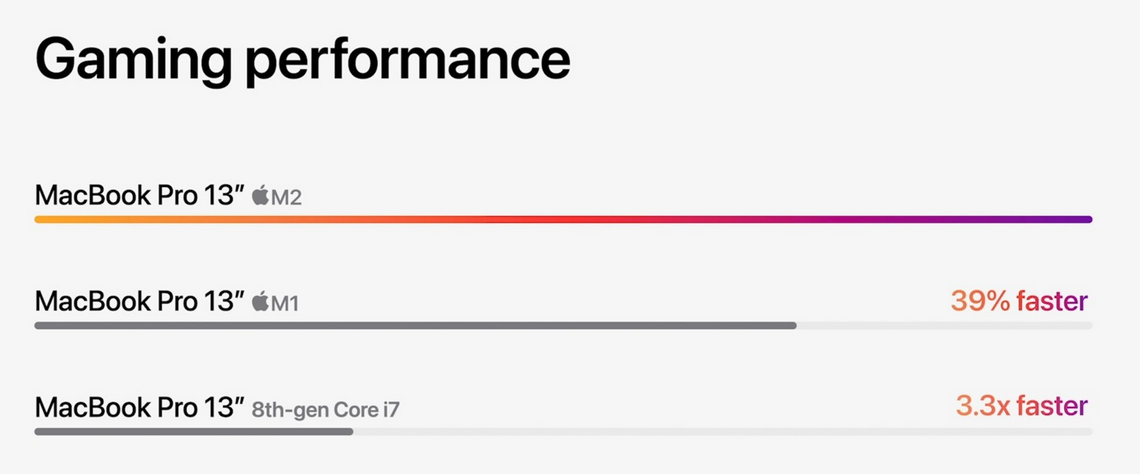
Task: Click the word "performance" in the heading
Action: 407,62
